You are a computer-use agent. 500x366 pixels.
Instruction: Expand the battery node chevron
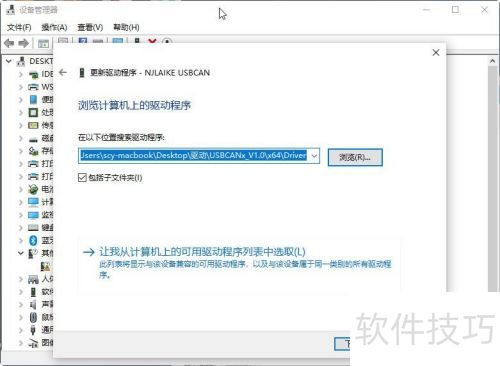[x=21, y=189]
